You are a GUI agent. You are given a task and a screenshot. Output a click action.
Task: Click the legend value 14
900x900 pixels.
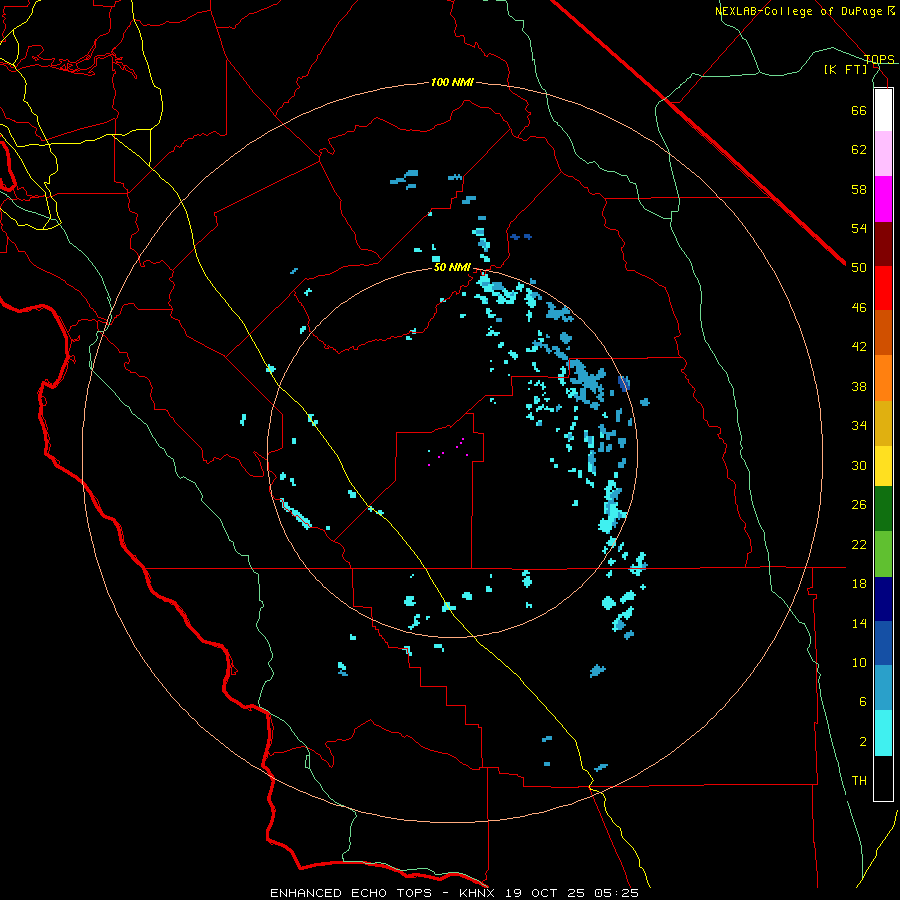pyautogui.click(x=859, y=623)
